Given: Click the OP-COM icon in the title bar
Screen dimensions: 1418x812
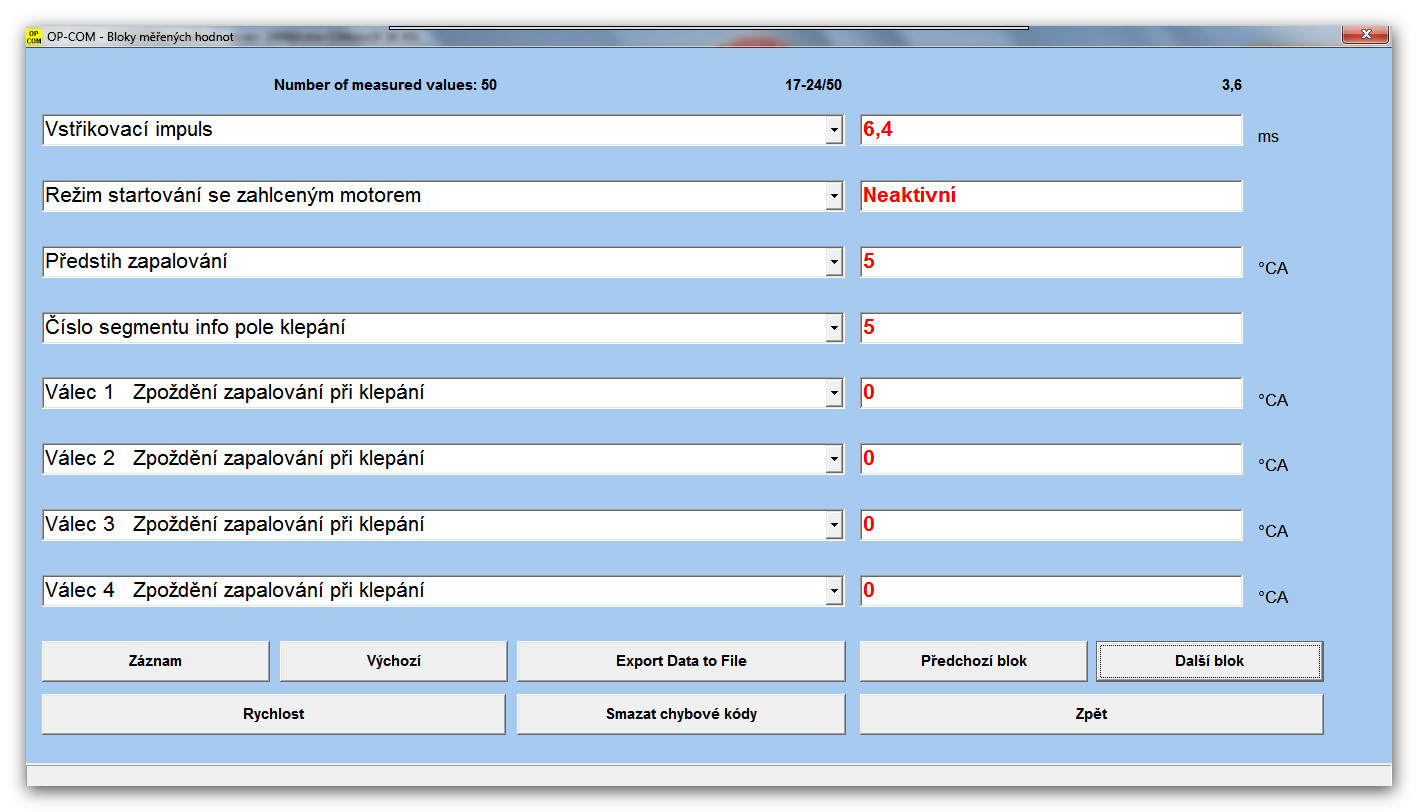Looking at the screenshot, I should pos(34,37).
